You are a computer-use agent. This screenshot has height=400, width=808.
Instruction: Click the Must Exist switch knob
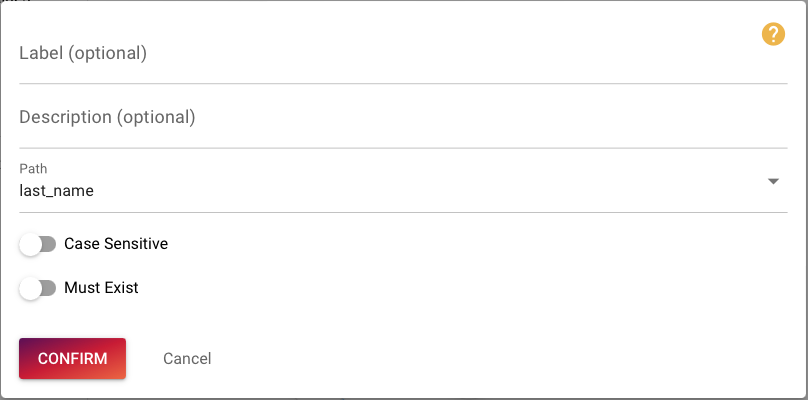point(30,289)
